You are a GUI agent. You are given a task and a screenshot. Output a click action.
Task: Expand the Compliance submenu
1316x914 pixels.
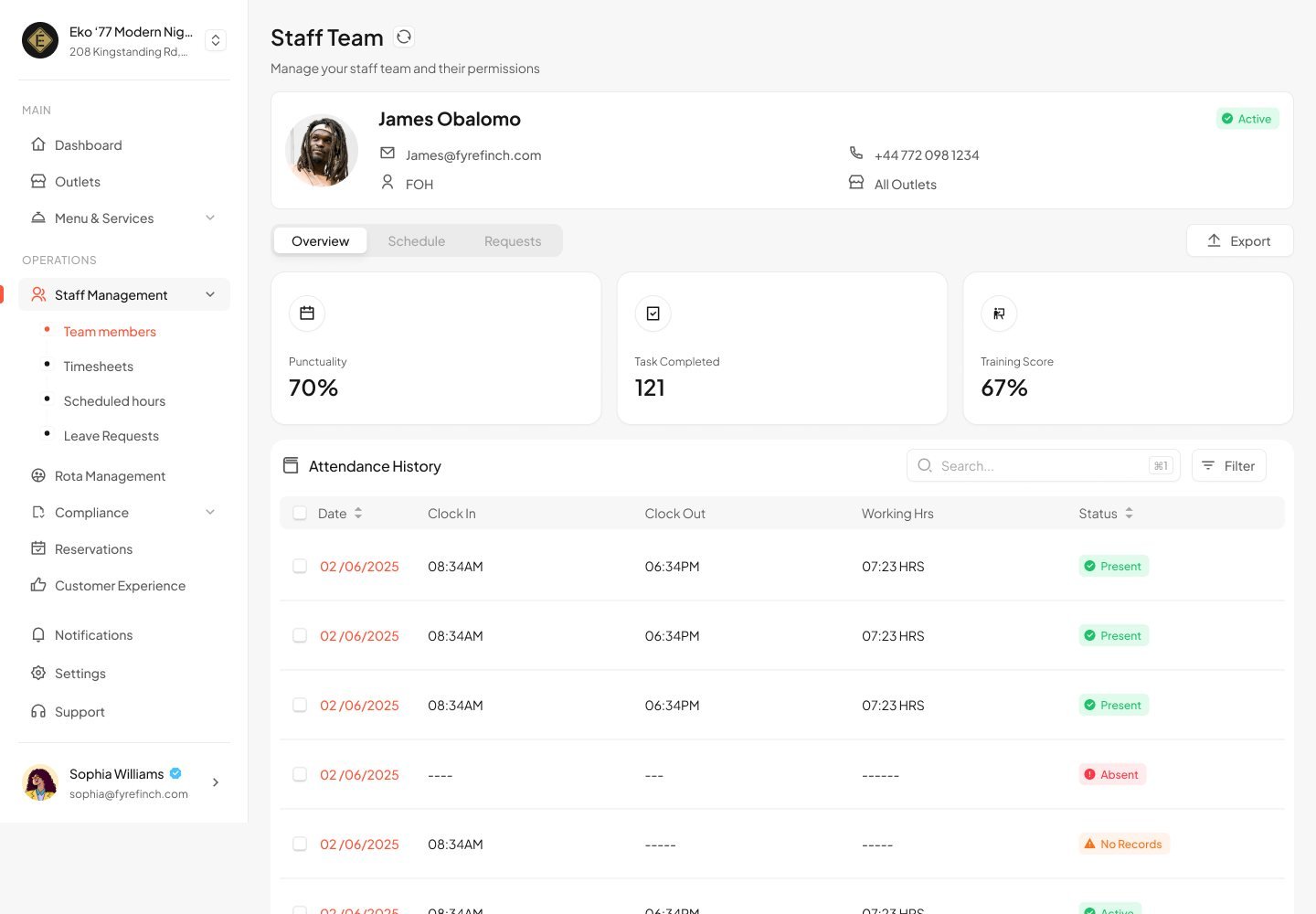point(210,512)
